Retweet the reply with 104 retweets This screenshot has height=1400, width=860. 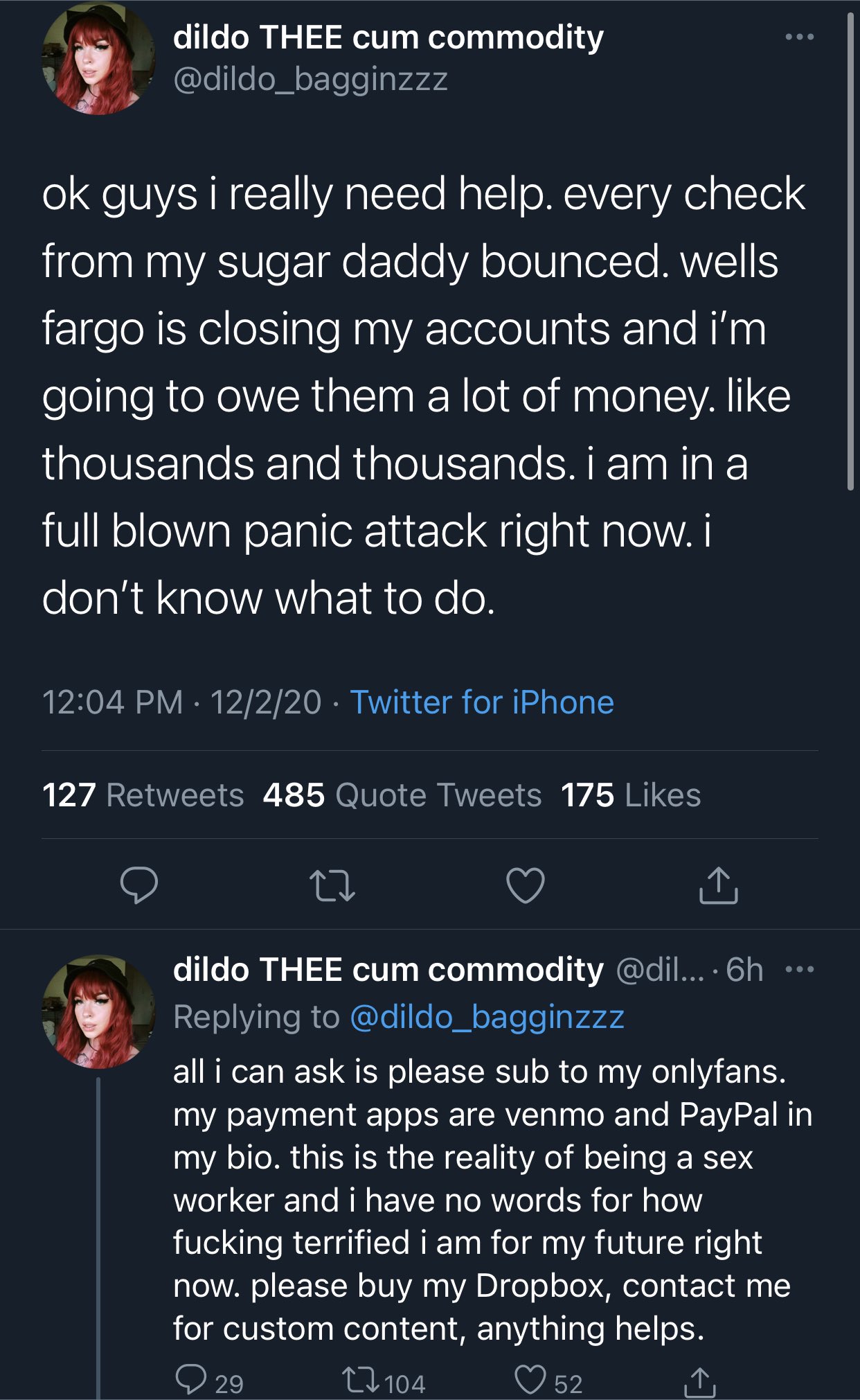click(x=385, y=1382)
